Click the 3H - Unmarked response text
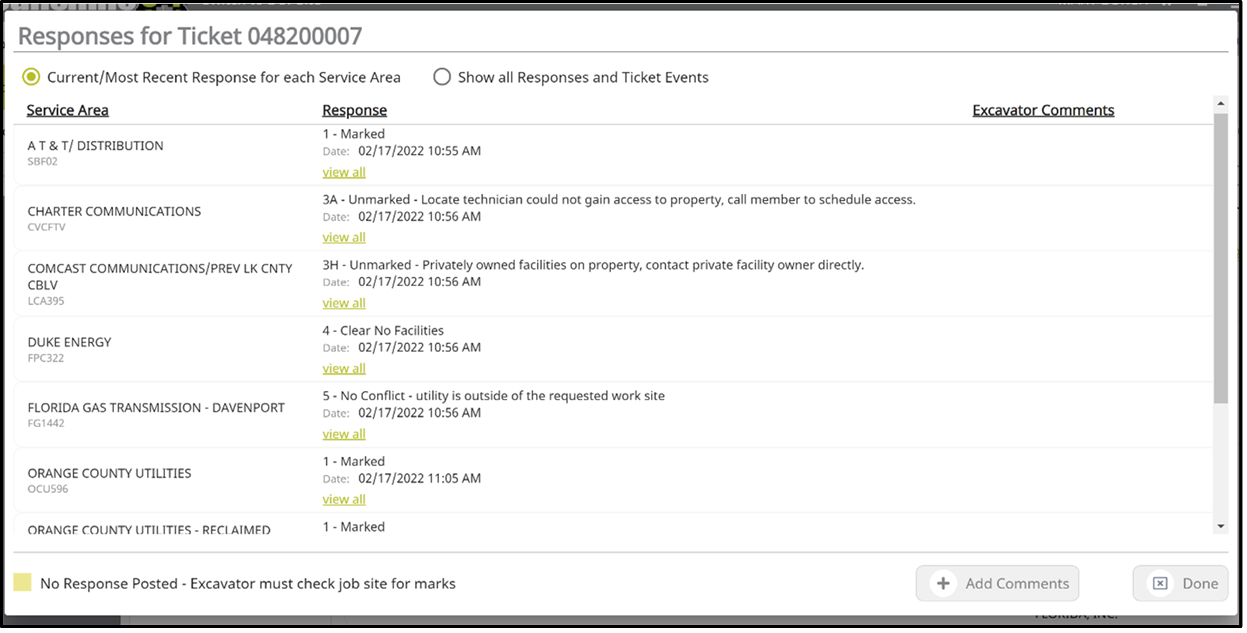Viewport: 1247px width, 633px height. (593, 265)
